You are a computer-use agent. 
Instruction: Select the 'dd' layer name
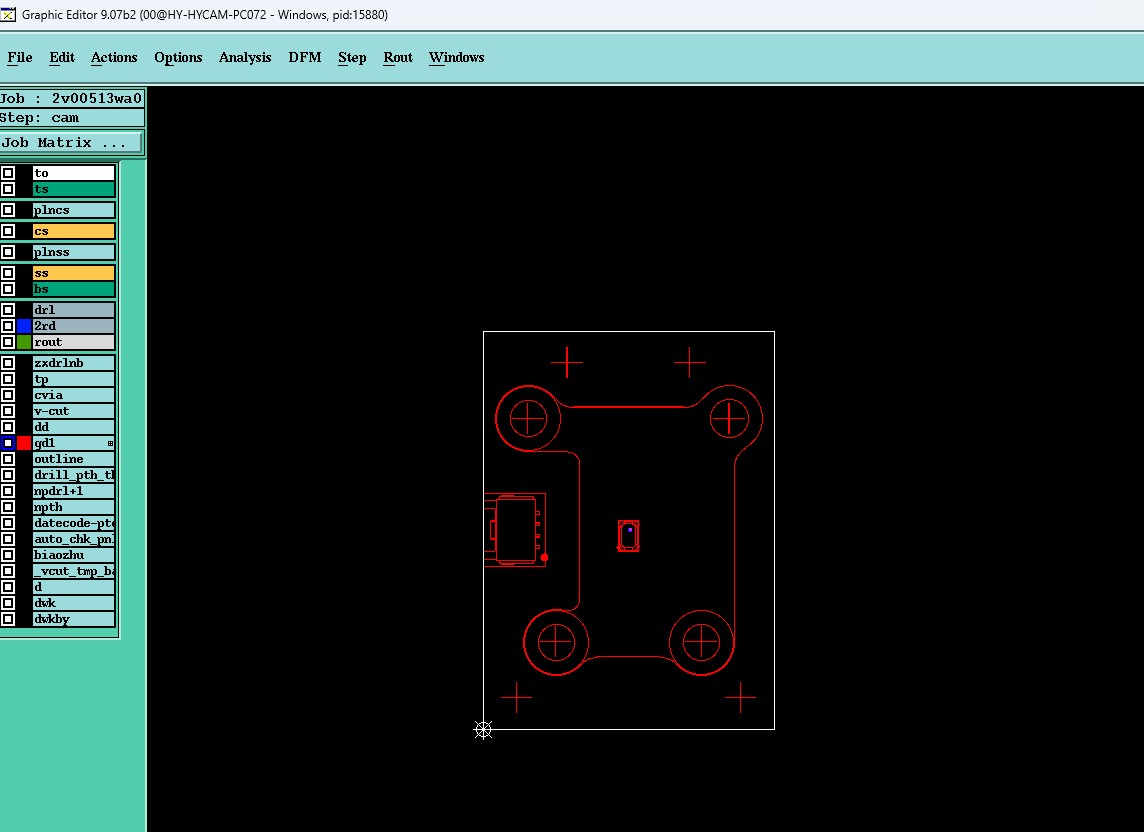[74, 427]
